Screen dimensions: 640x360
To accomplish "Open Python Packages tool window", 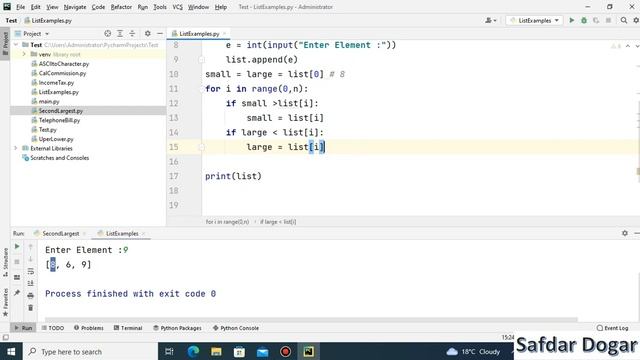I will coord(178,328).
